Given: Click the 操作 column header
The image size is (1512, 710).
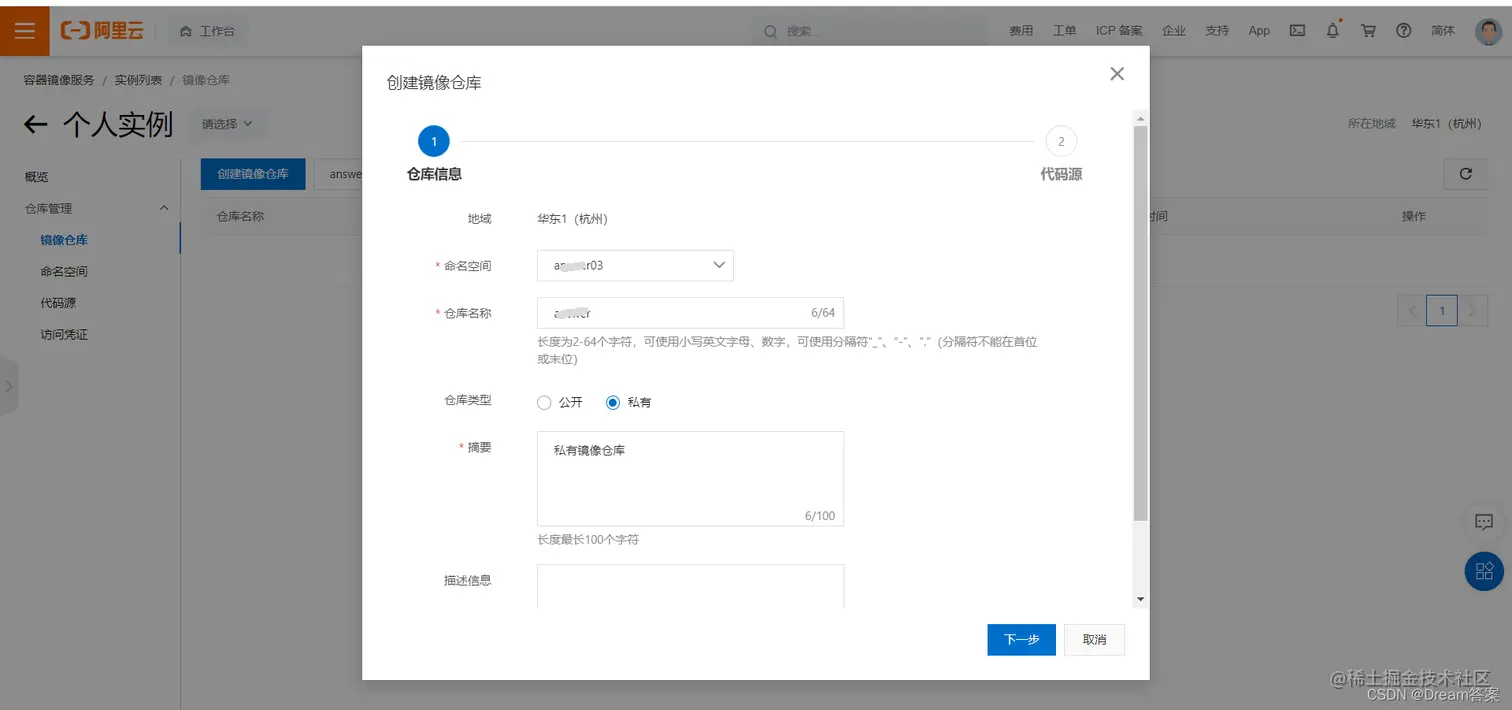Looking at the screenshot, I should tap(1414, 216).
